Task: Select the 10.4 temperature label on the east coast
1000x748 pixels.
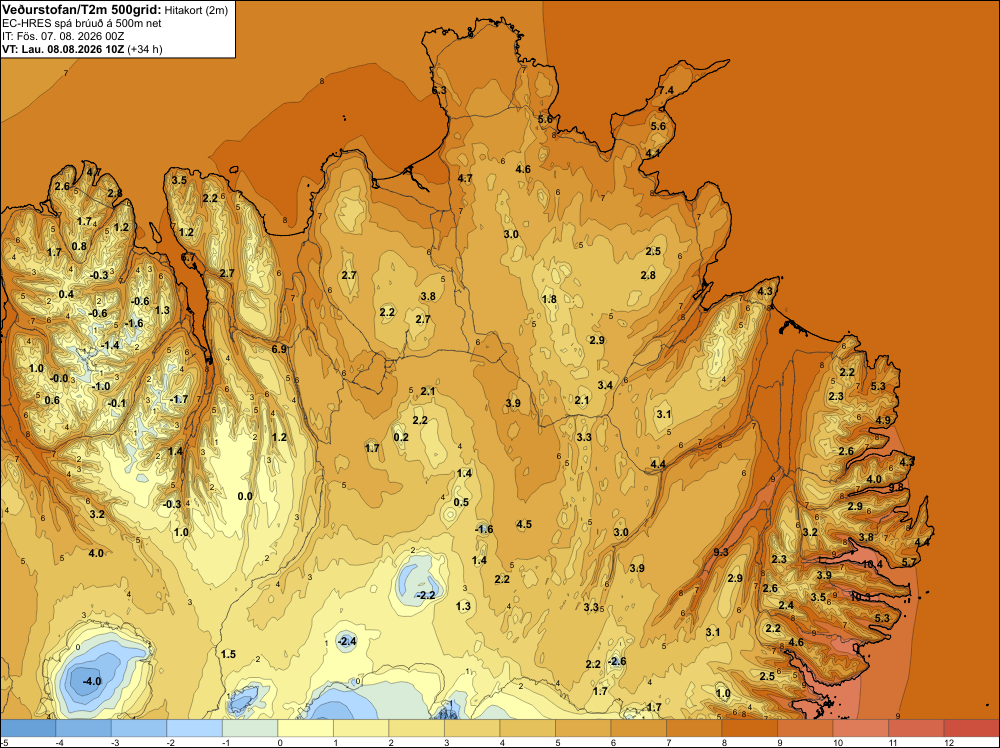Action: 872,564
